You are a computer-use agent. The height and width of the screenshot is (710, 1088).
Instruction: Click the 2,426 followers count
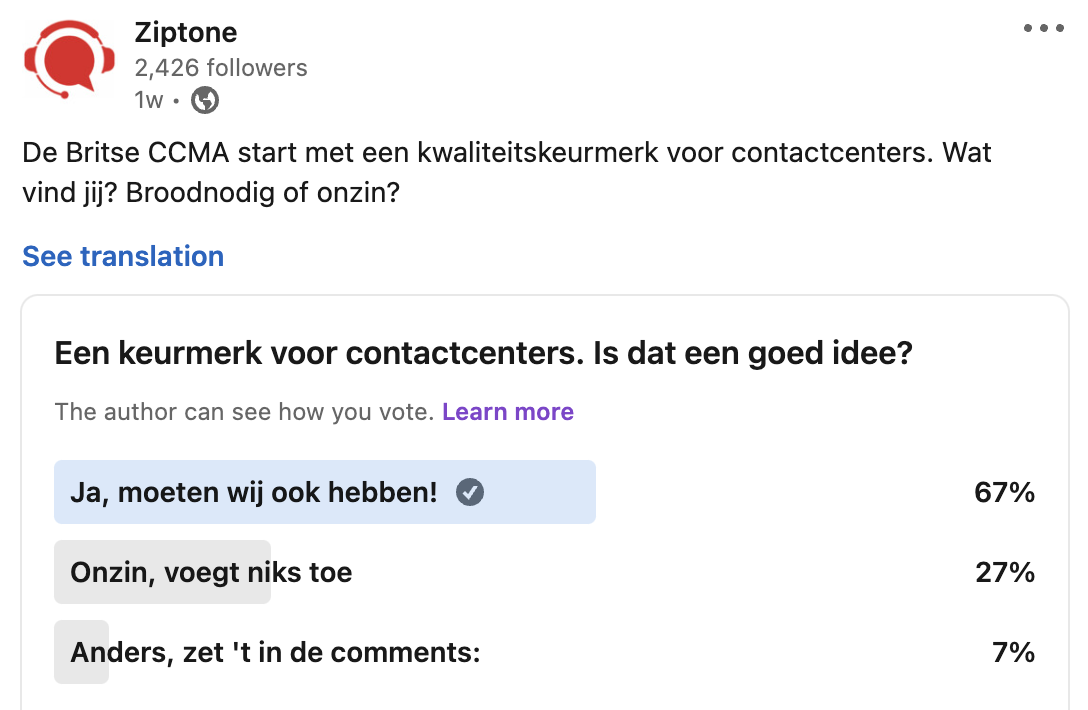click(221, 68)
